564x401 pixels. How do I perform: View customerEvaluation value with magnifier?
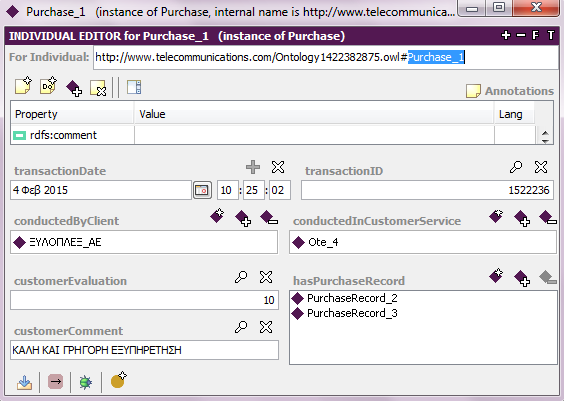tap(241, 277)
